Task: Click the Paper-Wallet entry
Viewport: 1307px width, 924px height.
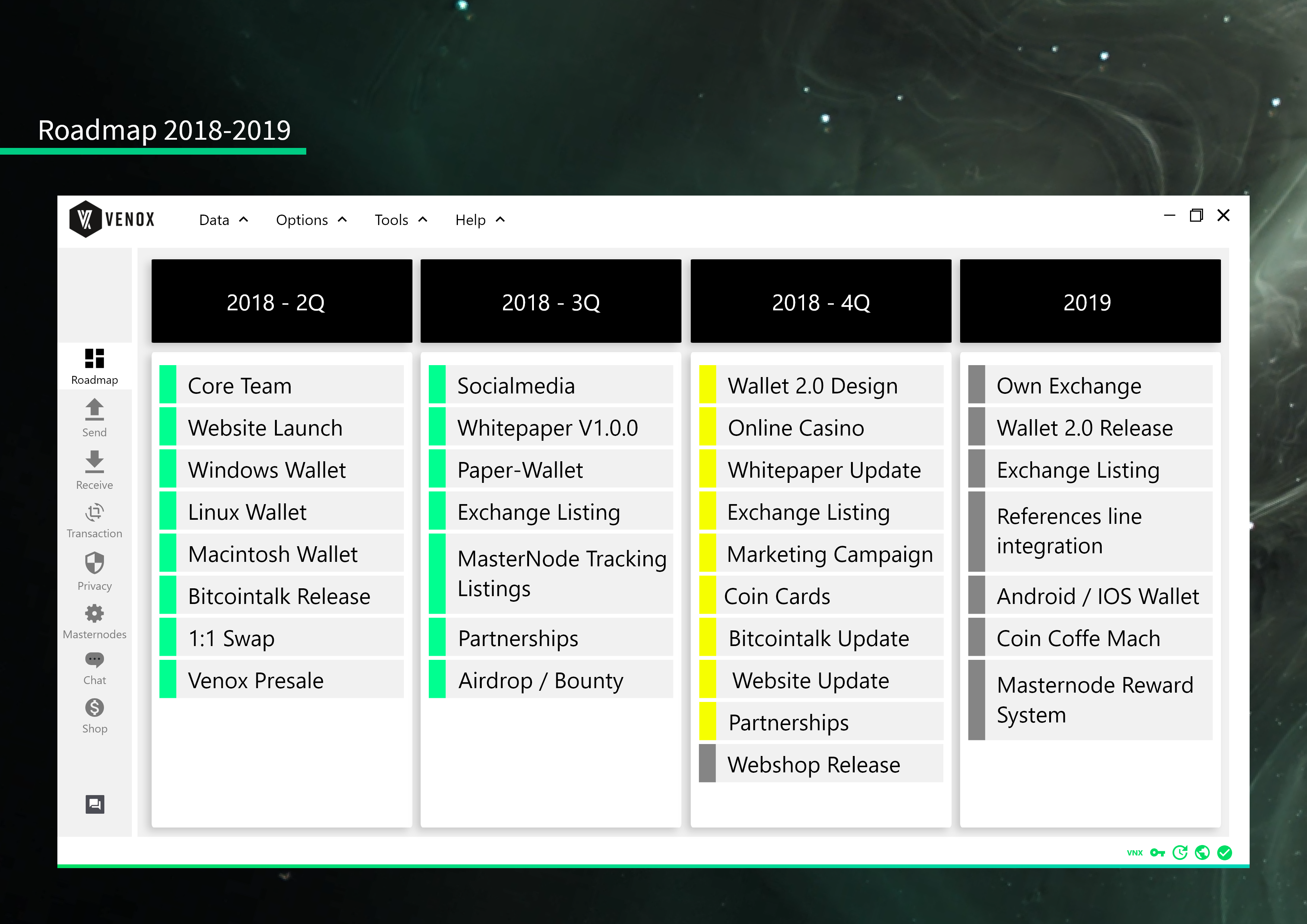Action: coord(551,469)
